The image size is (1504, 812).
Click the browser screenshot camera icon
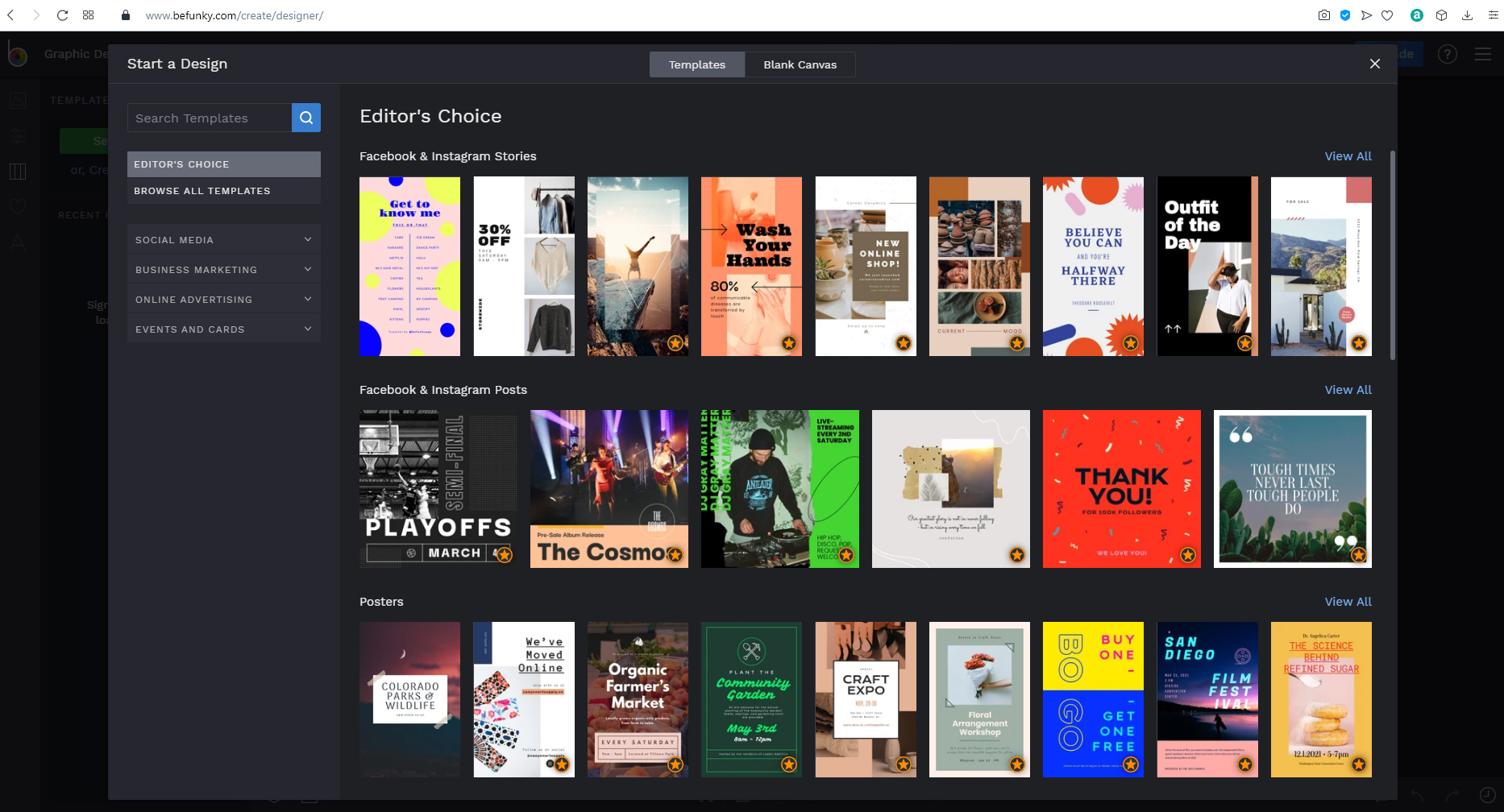1323,15
